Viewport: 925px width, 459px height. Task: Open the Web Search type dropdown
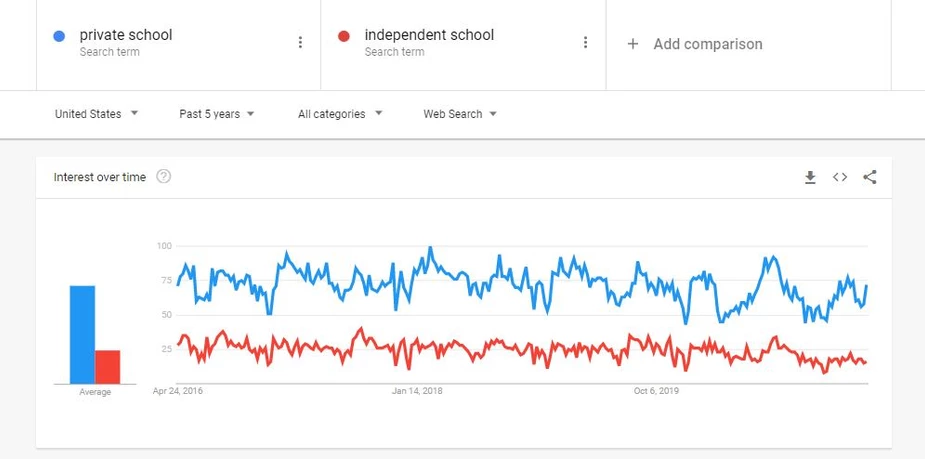[x=460, y=114]
